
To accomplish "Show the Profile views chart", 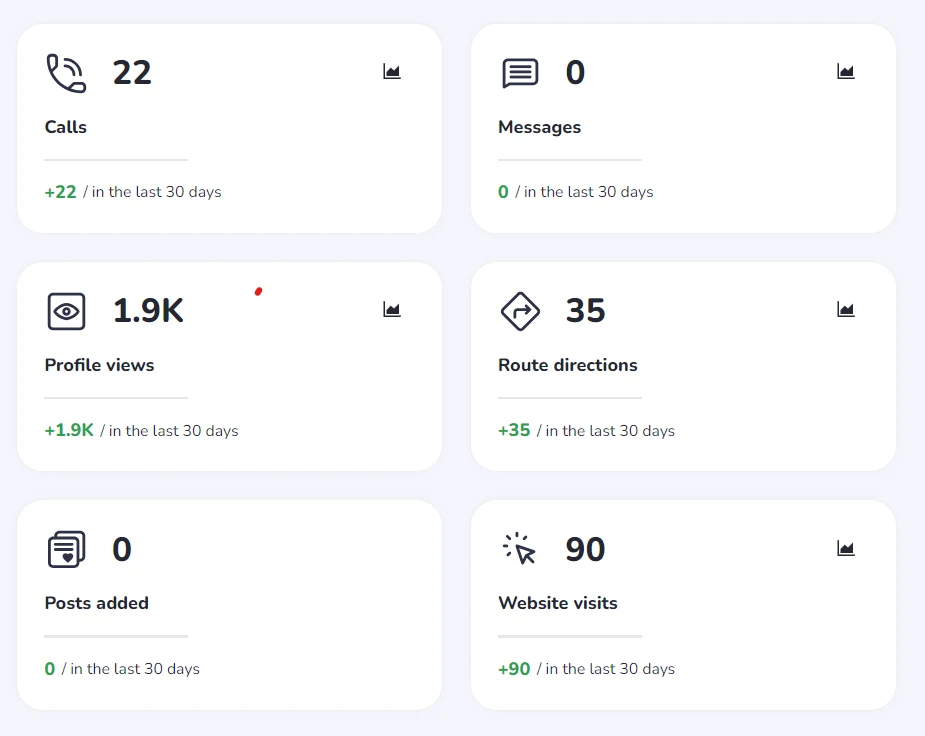I will click(x=392, y=310).
